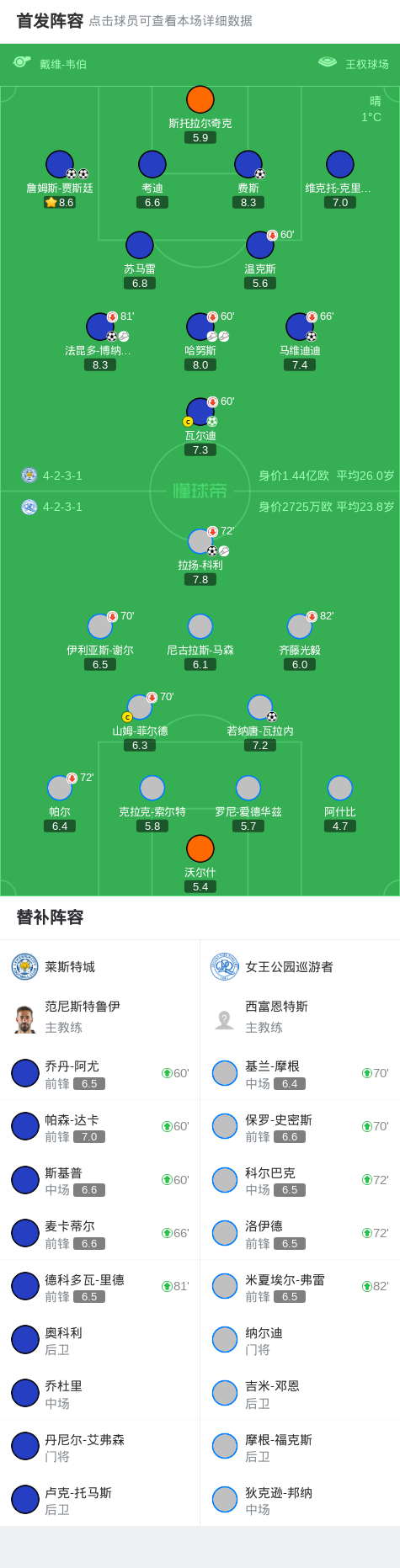The width and height of the screenshot is (400, 1568).
Task: Open 女王公园巡游者 club badge
Action: point(225,966)
